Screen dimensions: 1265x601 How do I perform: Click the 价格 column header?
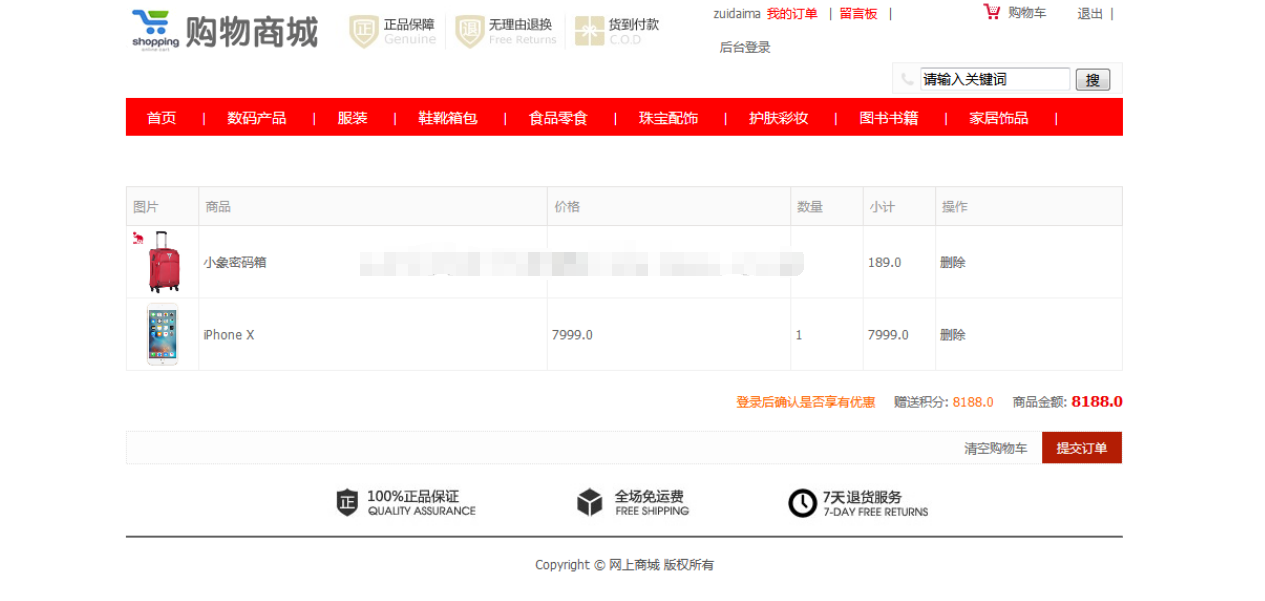pyautogui.click(x=567, y=207)
